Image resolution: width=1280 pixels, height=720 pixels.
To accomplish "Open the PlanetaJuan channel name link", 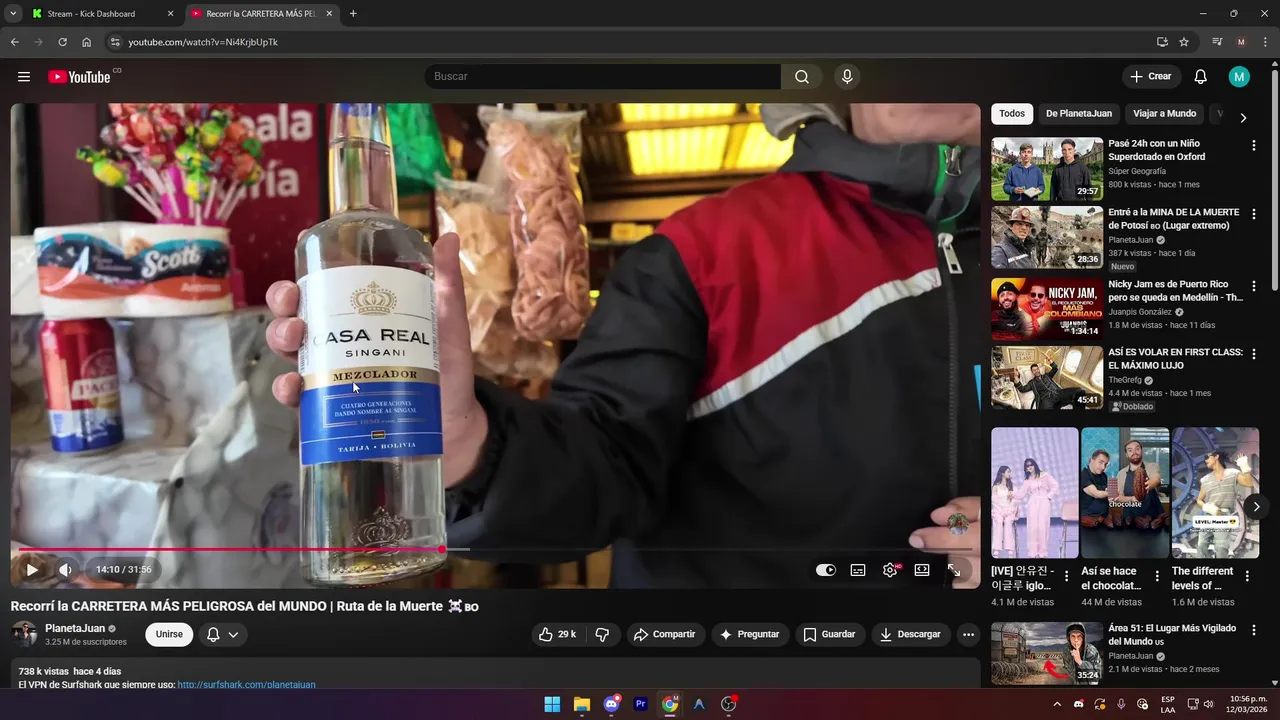I will click(75, 628).
